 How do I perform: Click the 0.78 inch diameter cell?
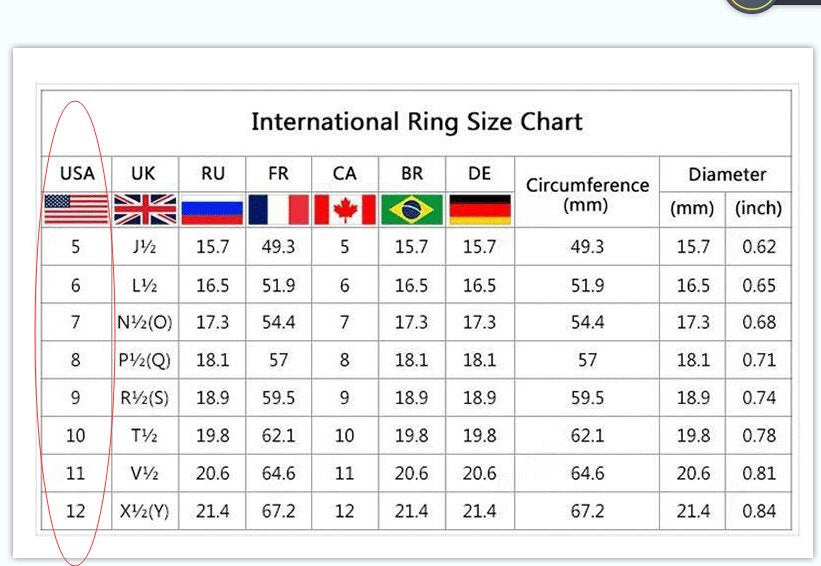pyautogui.click(x=759, y=436)
